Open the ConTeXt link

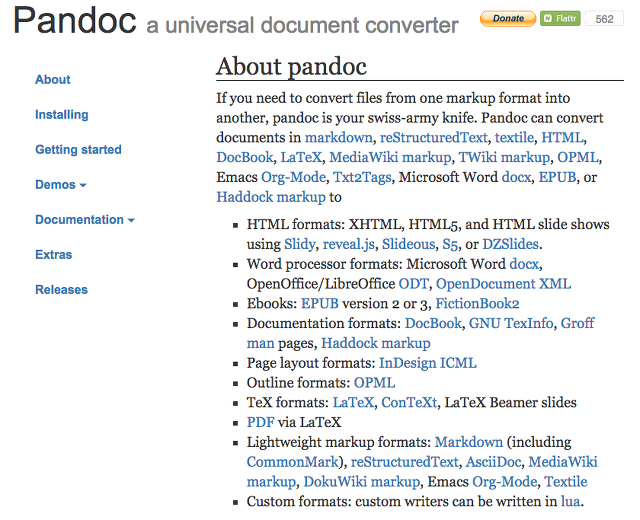point(409,403)
